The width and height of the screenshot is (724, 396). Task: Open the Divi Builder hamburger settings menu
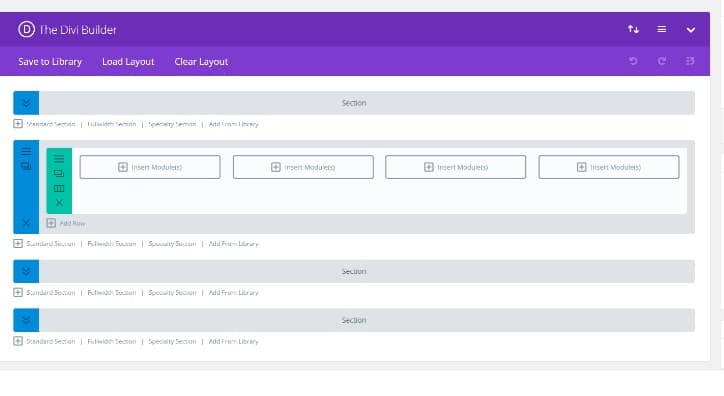[x=662, y=30]
